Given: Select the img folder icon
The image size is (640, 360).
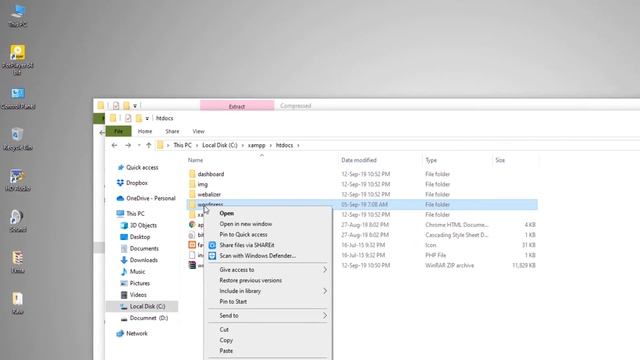Looking at the screenshot, I should [x=192, y=184].
